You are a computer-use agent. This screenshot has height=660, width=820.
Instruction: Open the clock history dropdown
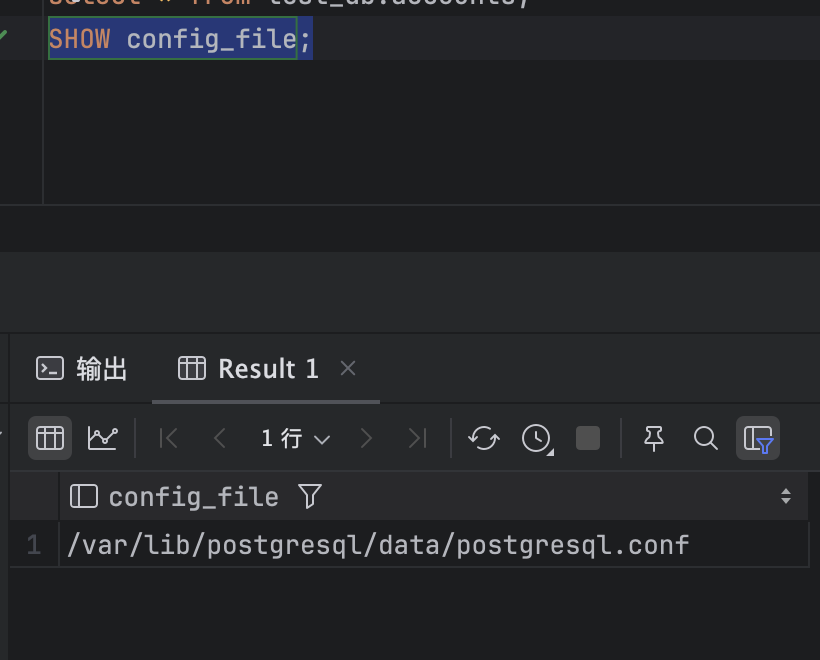(537, 438)
